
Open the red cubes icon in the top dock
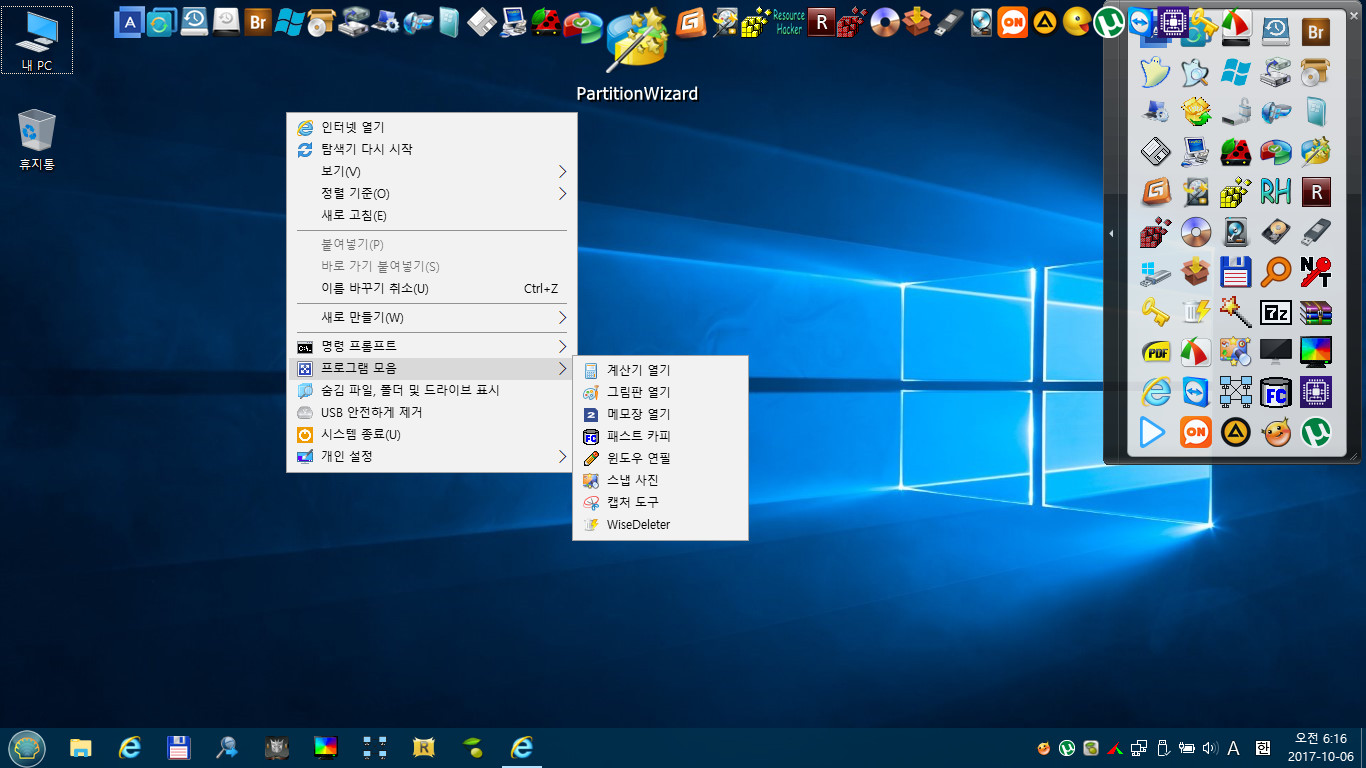[852, 21]
